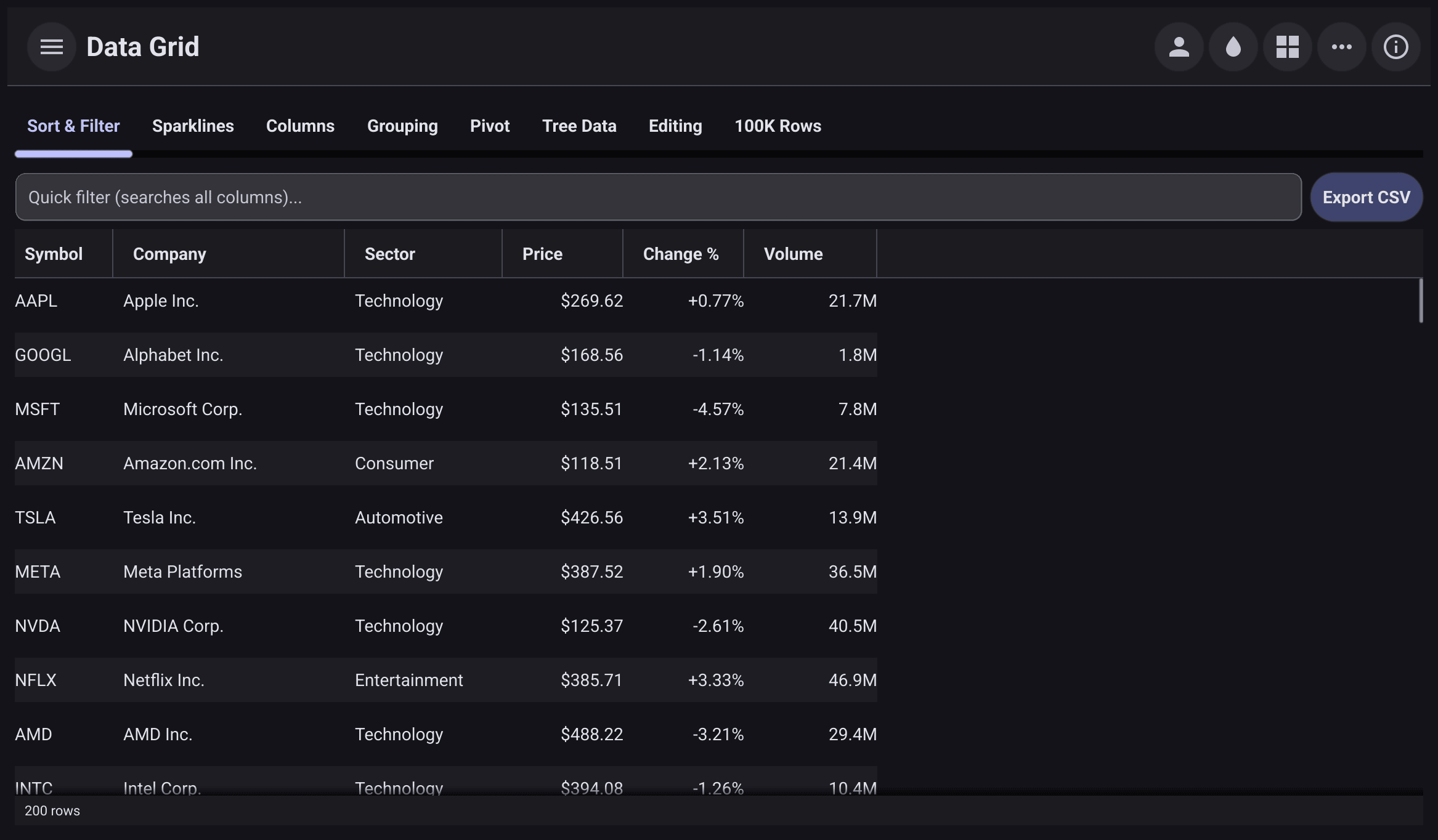This screenshot has width=1438, height=840.
Task: Select the AAPL symbol cell
Action: tap(63, 301)
